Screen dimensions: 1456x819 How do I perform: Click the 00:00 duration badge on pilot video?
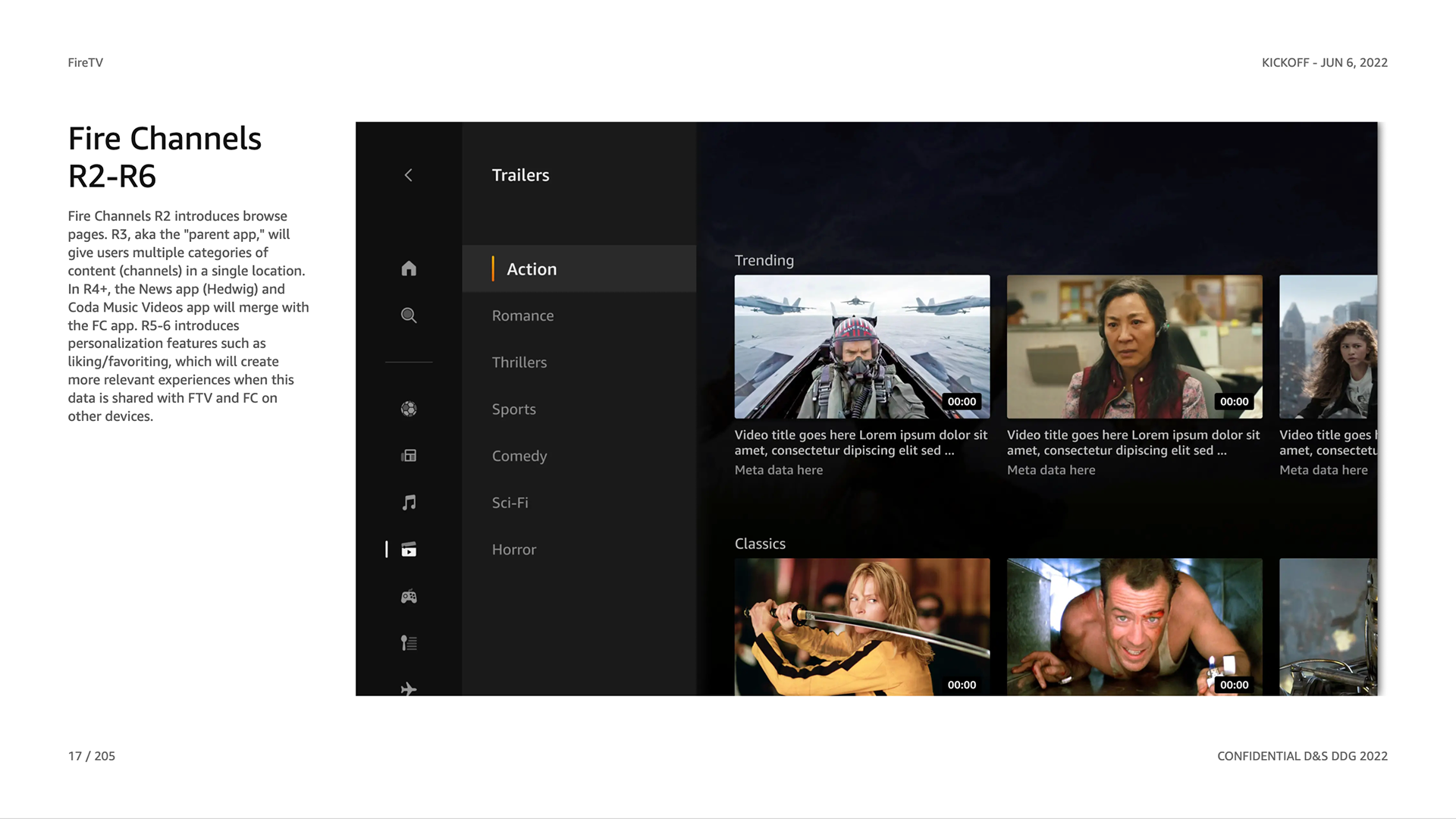(x=962, y=402)
